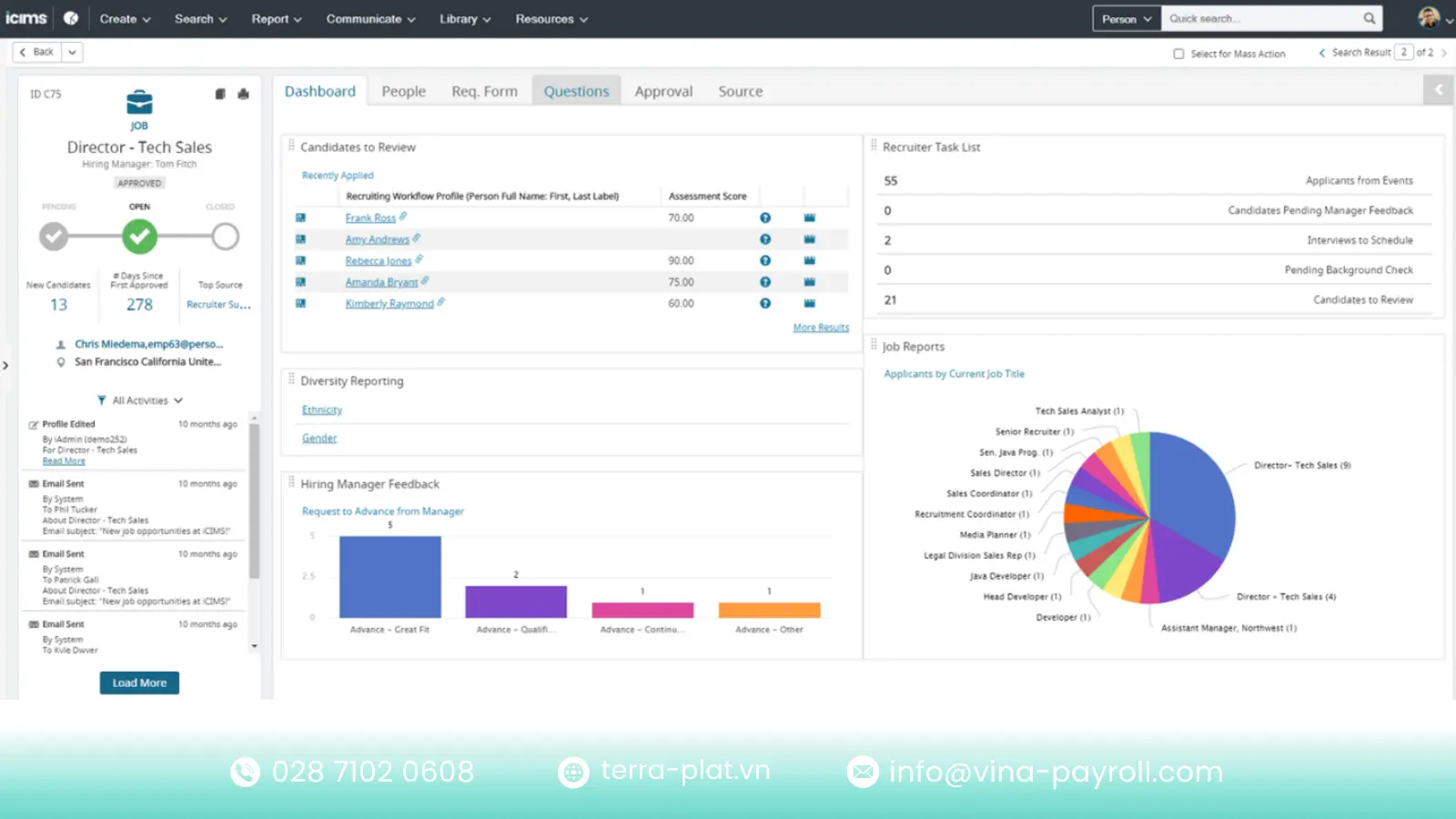Viewport: 1456px width, 819px height.
Task: Click the copy job icon beside ID C75
Action: [x=220, y=94]
